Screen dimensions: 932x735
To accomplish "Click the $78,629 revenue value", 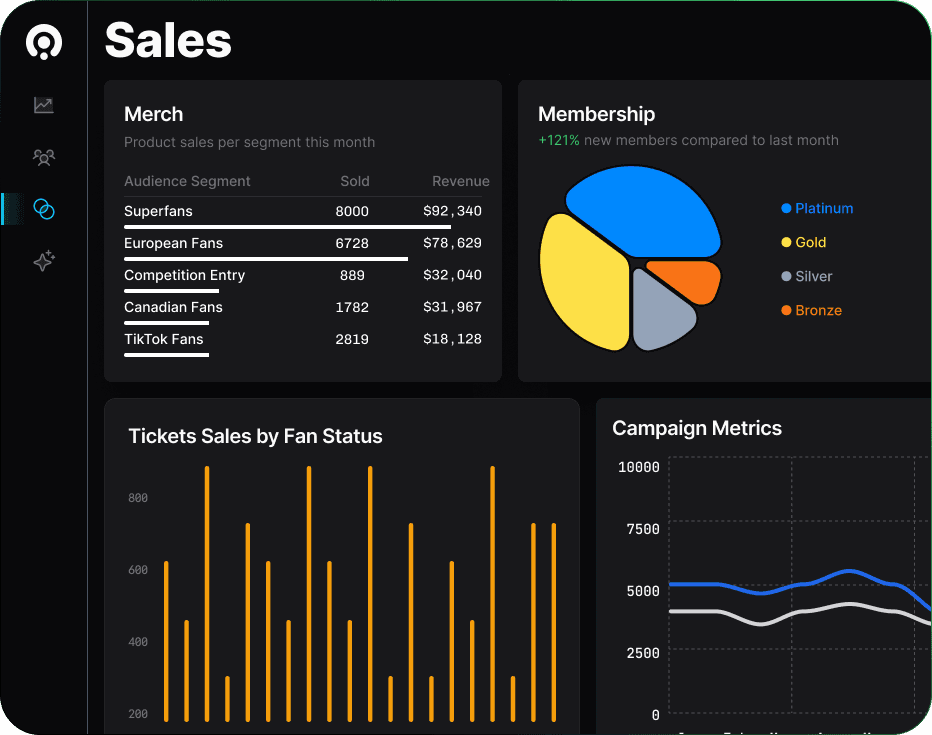I will [x=452, y=243].
